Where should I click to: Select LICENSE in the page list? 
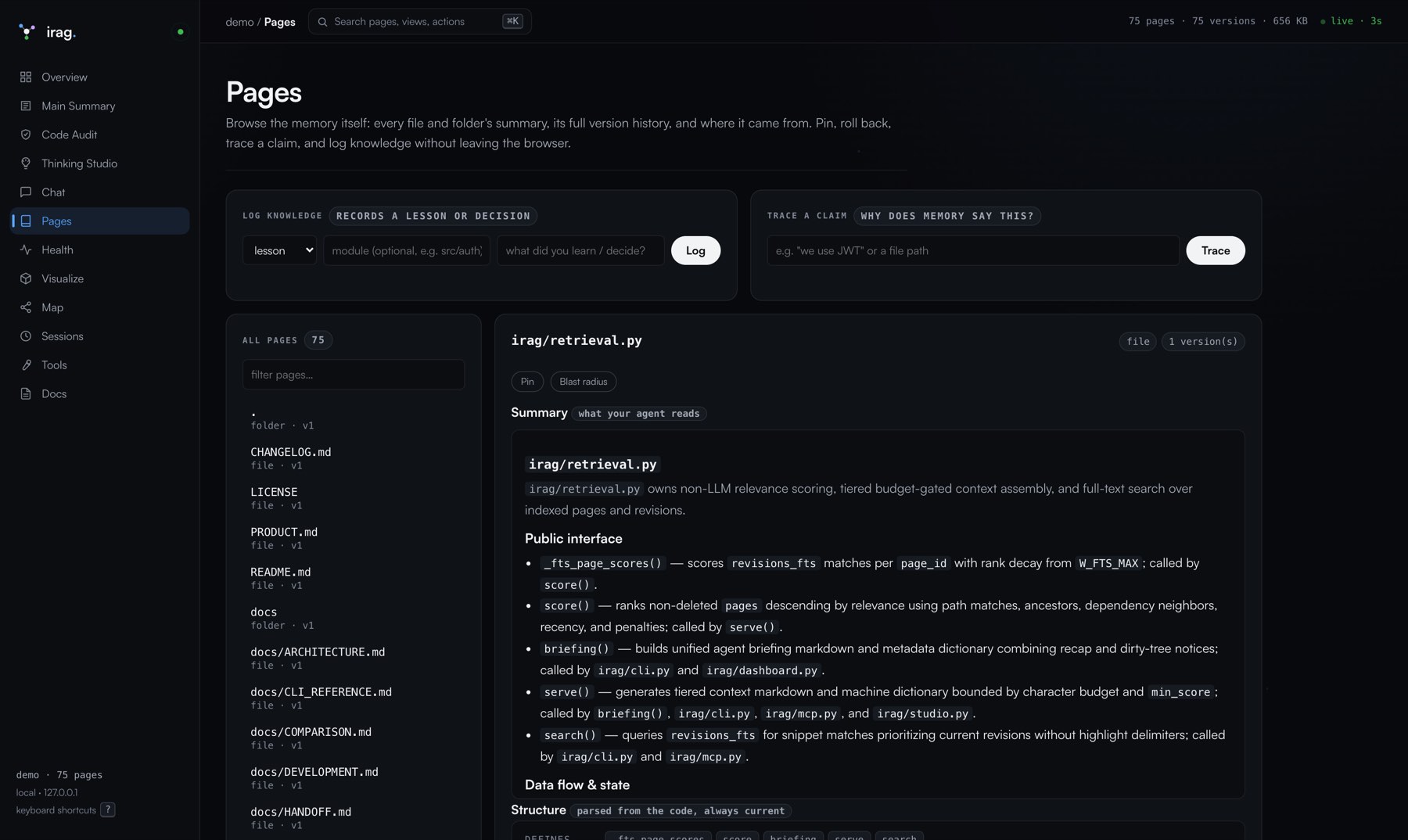click(x=354, y=498)
